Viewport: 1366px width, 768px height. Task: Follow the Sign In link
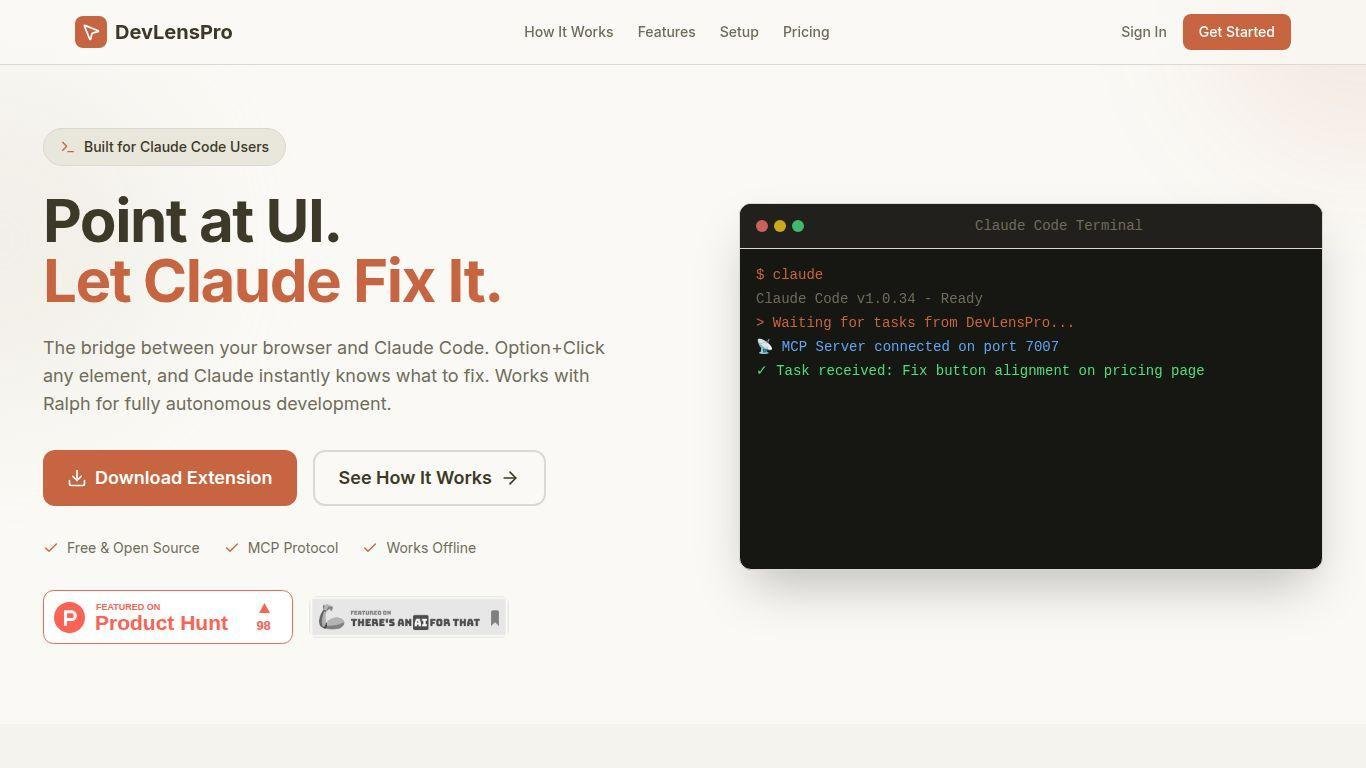(1143, 32)
